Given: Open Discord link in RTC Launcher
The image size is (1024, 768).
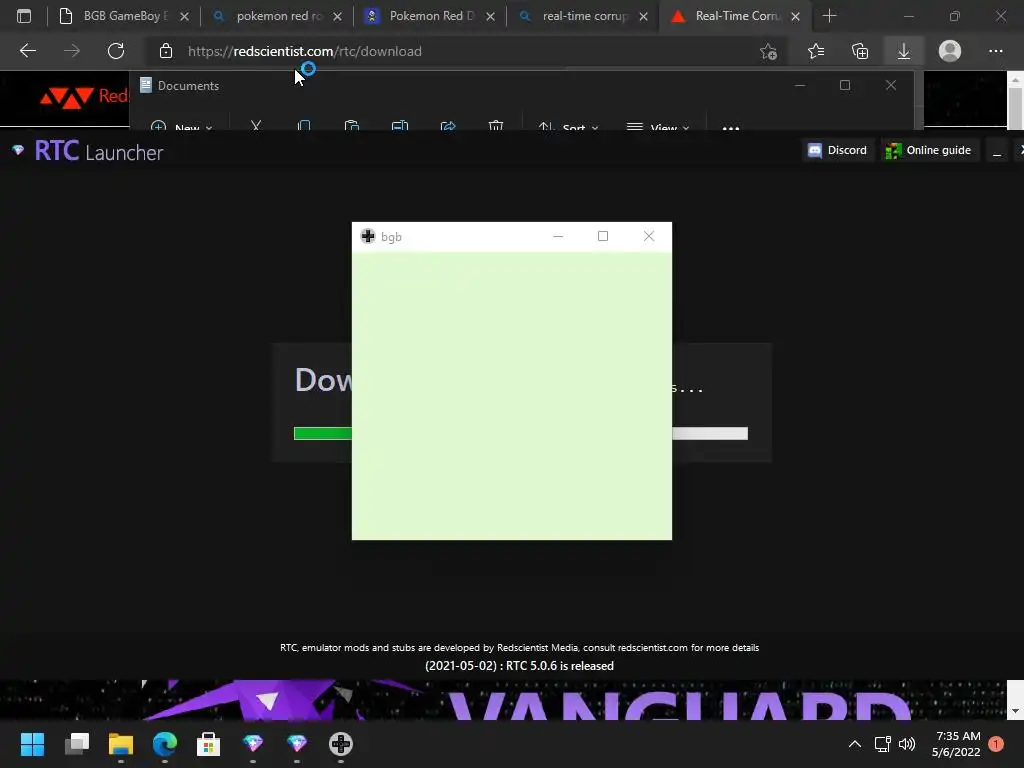Looking at the screenshot, I should pyautogui.click(x=838, y=150).
